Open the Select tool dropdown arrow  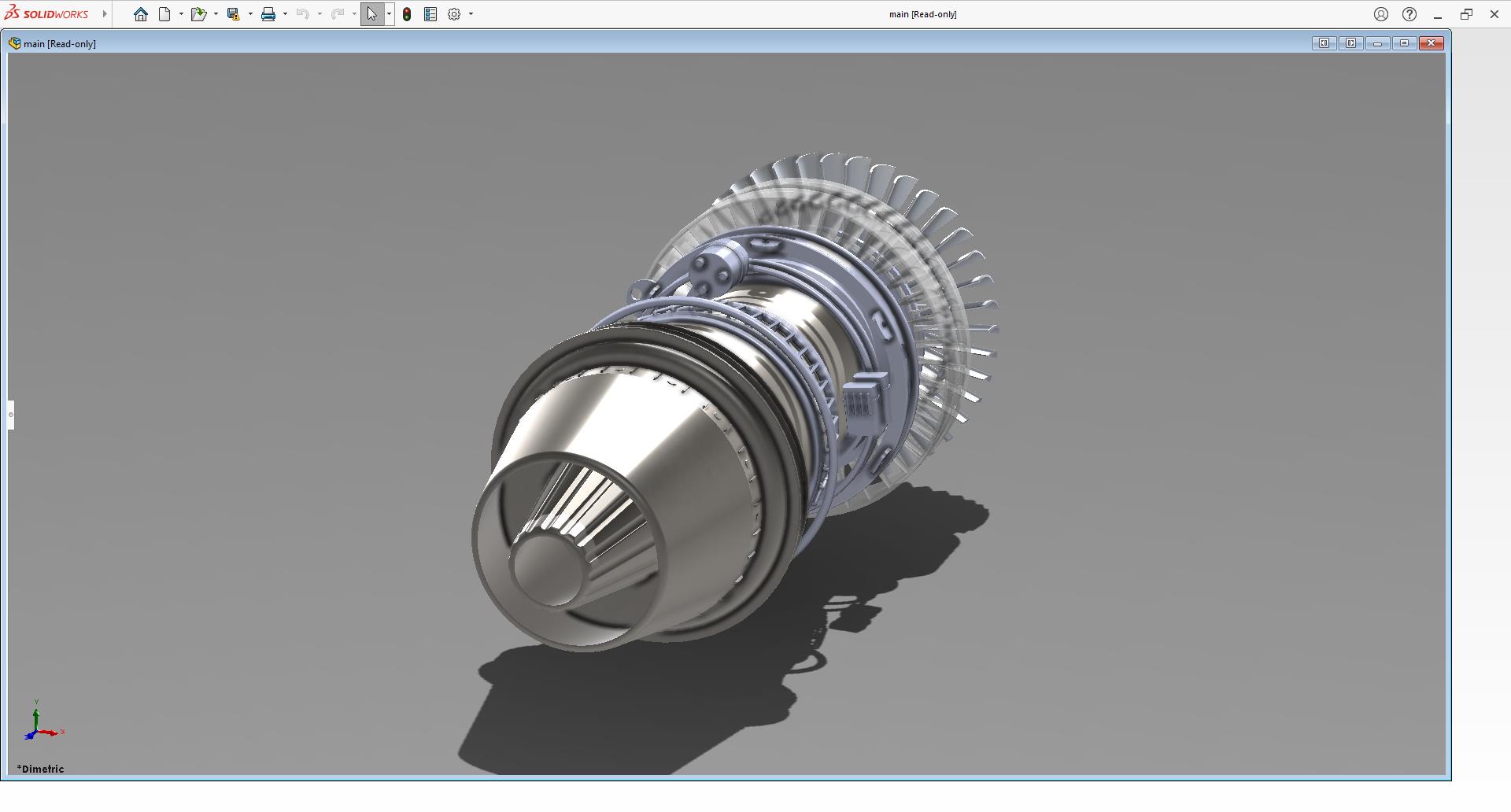pos(389,14)
